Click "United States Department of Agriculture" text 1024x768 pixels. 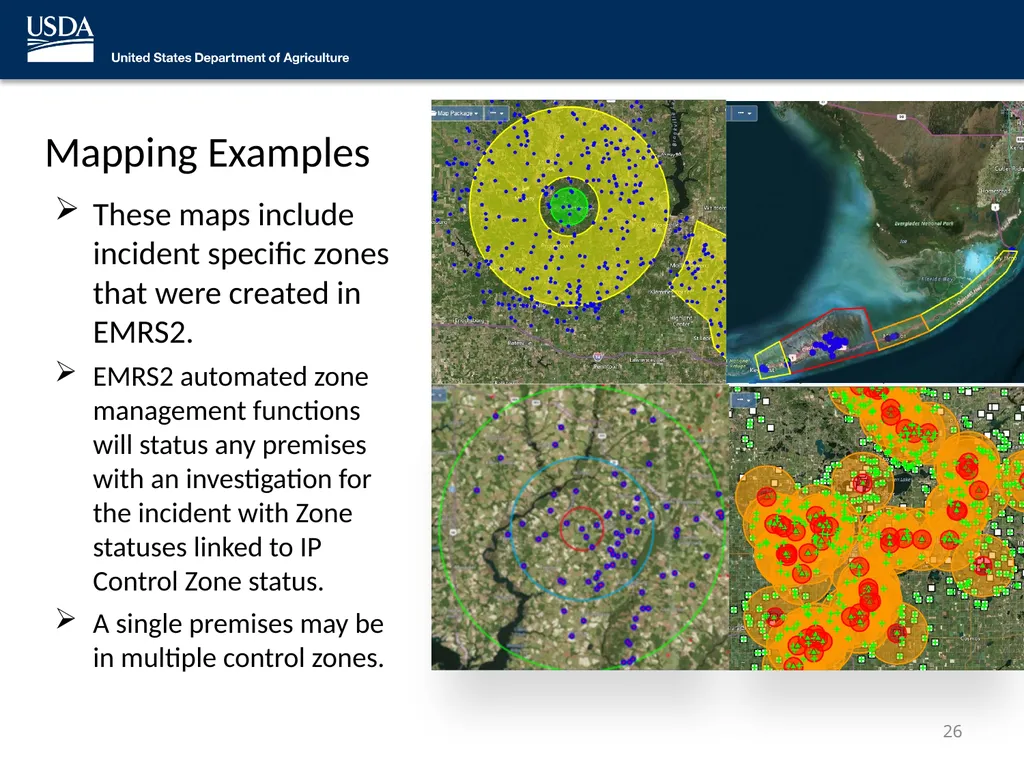point(230,57)
